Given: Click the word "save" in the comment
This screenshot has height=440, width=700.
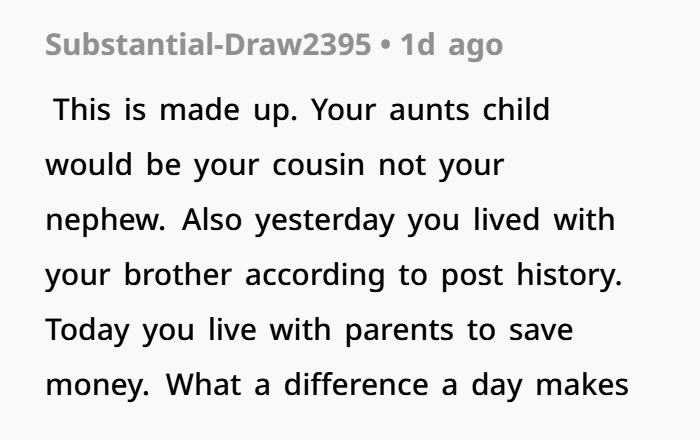Looking at the screenshot, I should click(539, 330).
